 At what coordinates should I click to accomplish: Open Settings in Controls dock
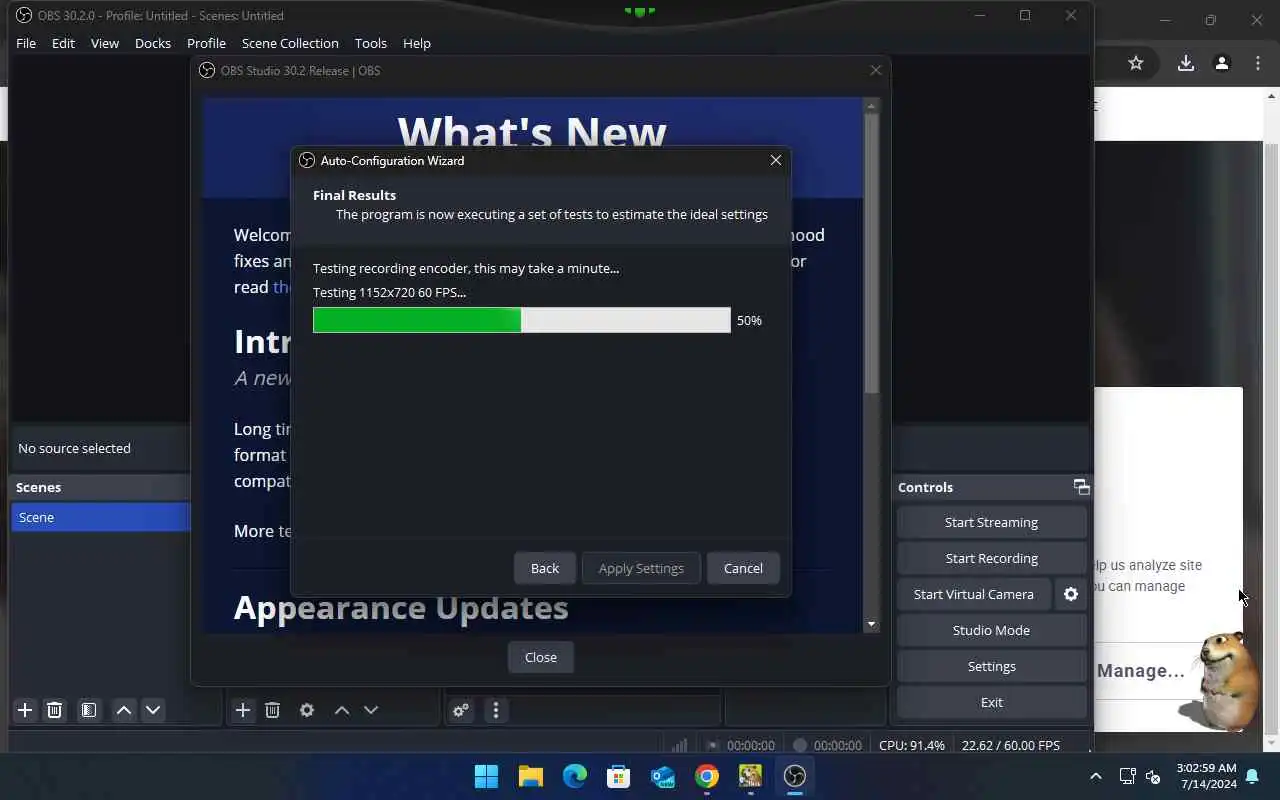click(x=991, y=666)
